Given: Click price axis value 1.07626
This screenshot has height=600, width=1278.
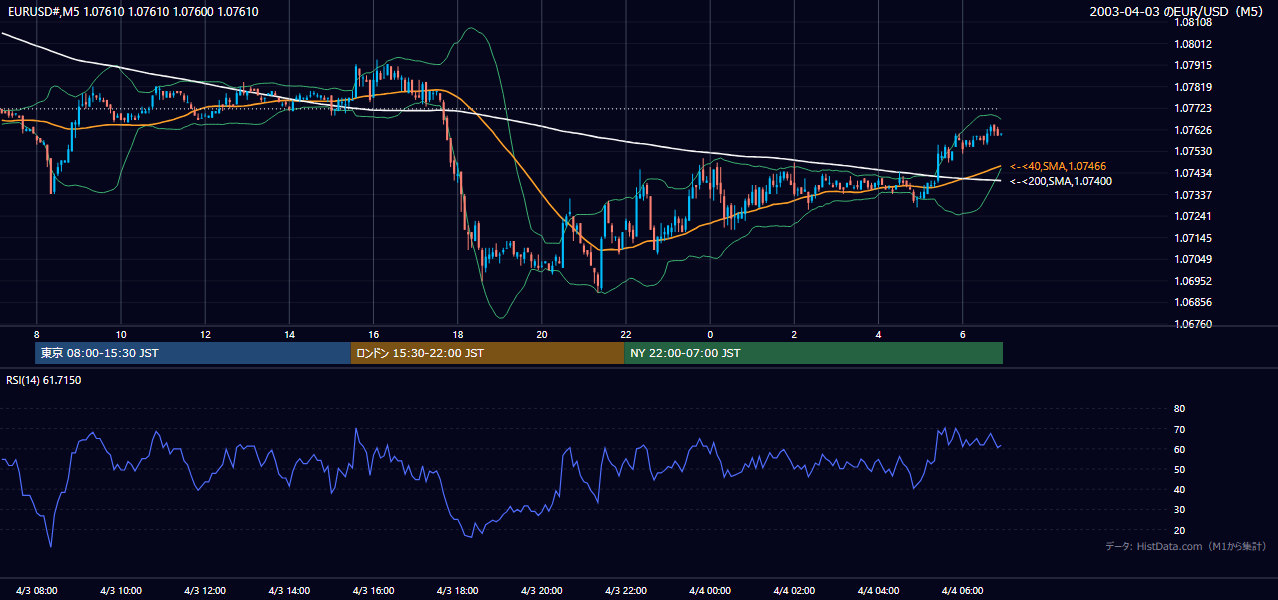Looking at the screenshot, I should (1192, 130).
